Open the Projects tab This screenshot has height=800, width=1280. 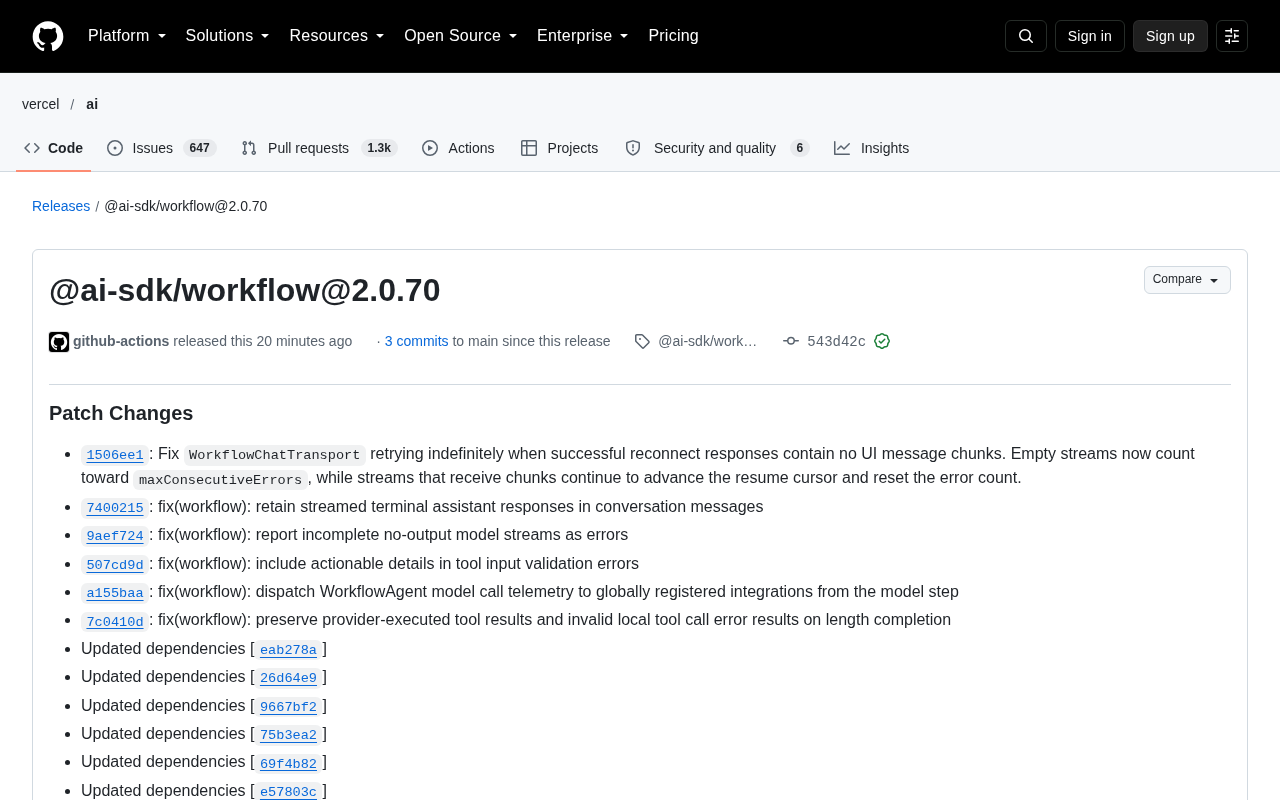pos(560,148)
